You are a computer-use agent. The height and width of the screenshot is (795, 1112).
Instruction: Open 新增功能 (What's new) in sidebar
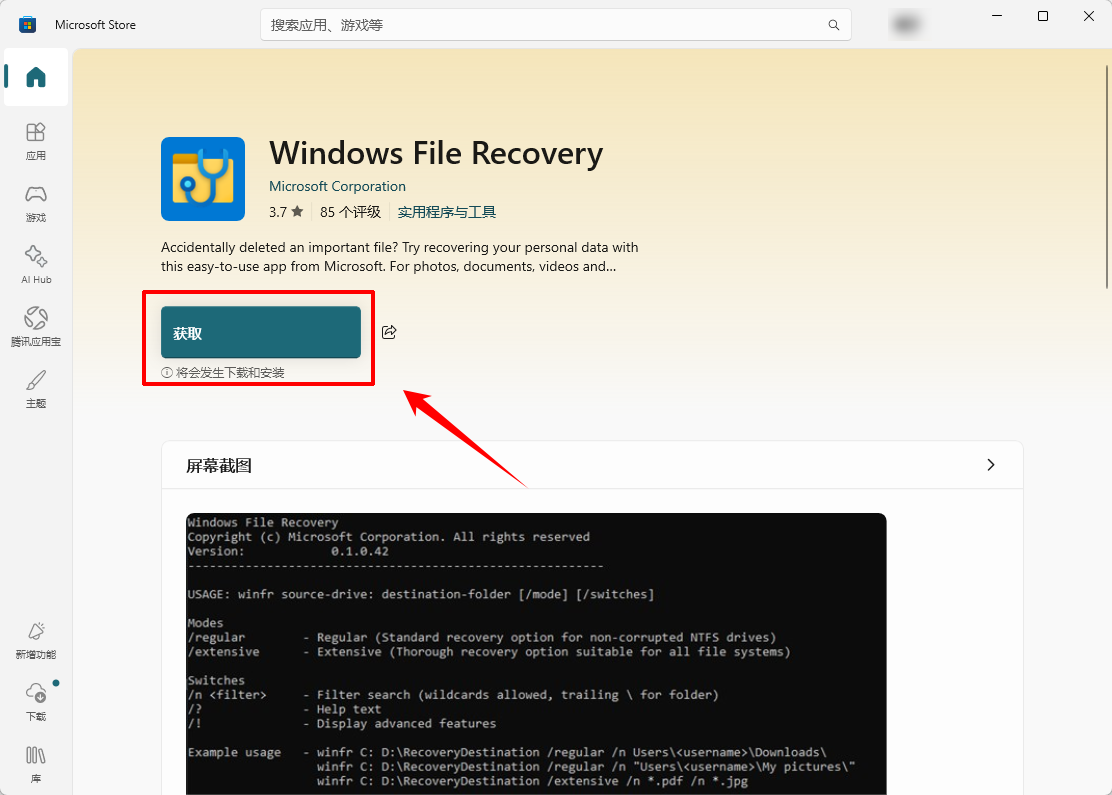(x=35, y=640)
